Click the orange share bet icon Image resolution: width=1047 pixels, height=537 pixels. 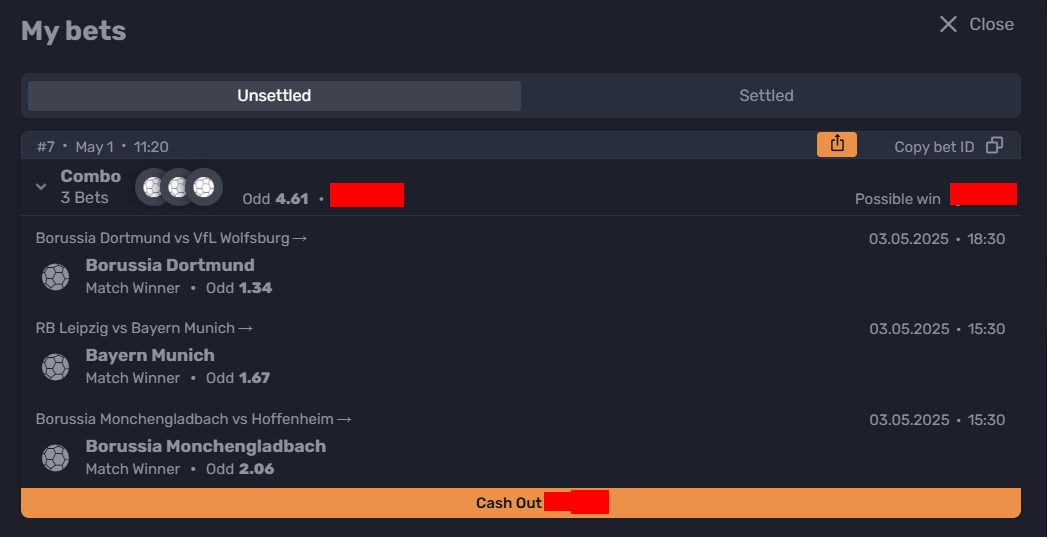coord(837,144)
